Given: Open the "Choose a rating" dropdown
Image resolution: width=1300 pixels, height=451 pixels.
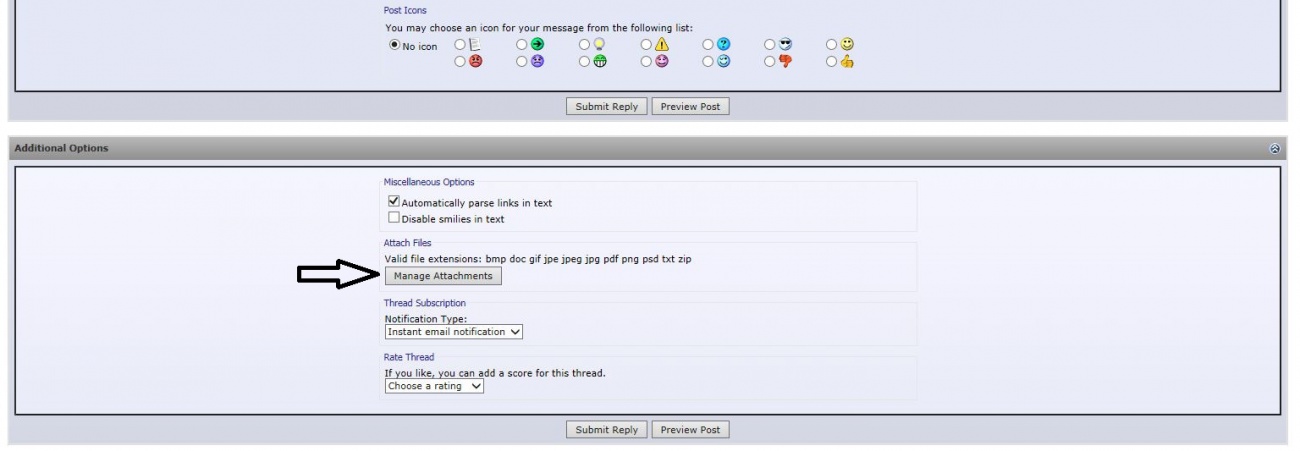Looking at the screenshot, I should [434, 386].
